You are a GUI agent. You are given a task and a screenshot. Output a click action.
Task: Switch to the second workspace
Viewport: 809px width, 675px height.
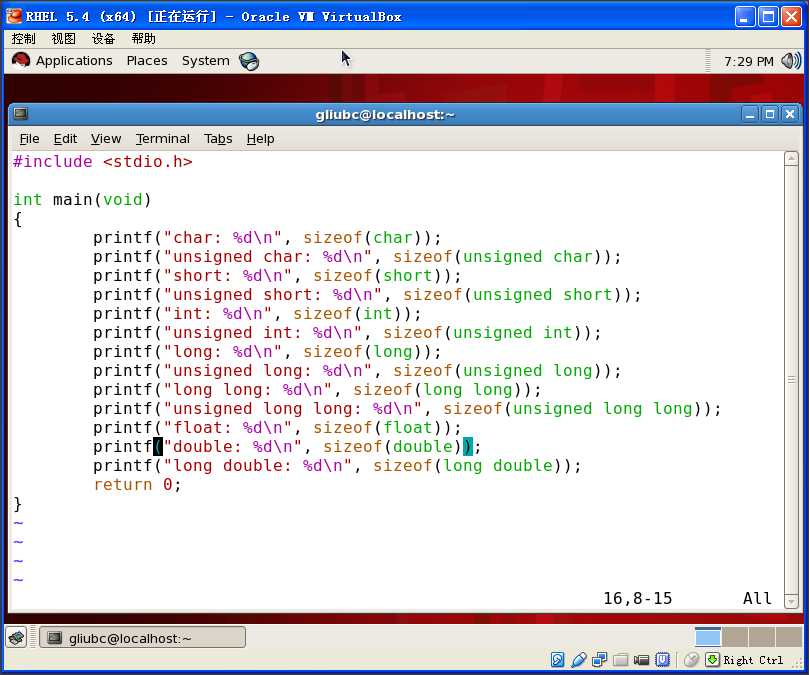[x=735, y=637]
